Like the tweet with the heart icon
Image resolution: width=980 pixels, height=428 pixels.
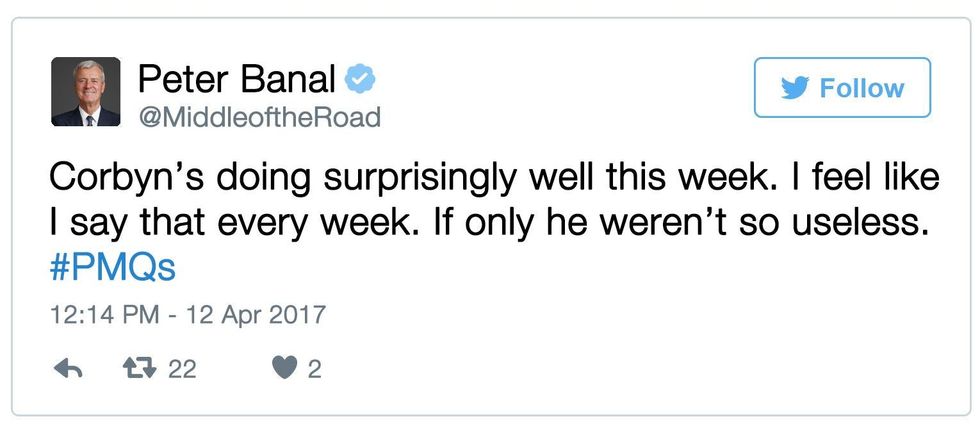pos(283,369)
